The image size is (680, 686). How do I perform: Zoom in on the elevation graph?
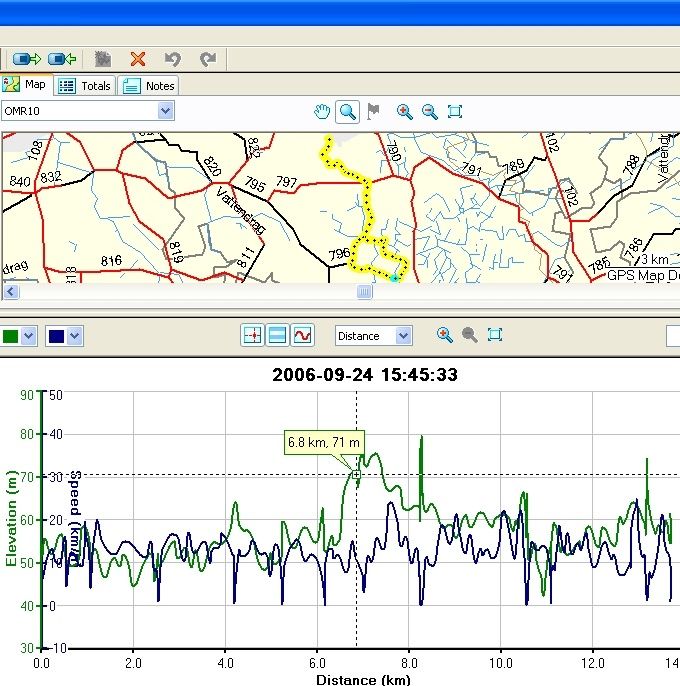(444, 336)
